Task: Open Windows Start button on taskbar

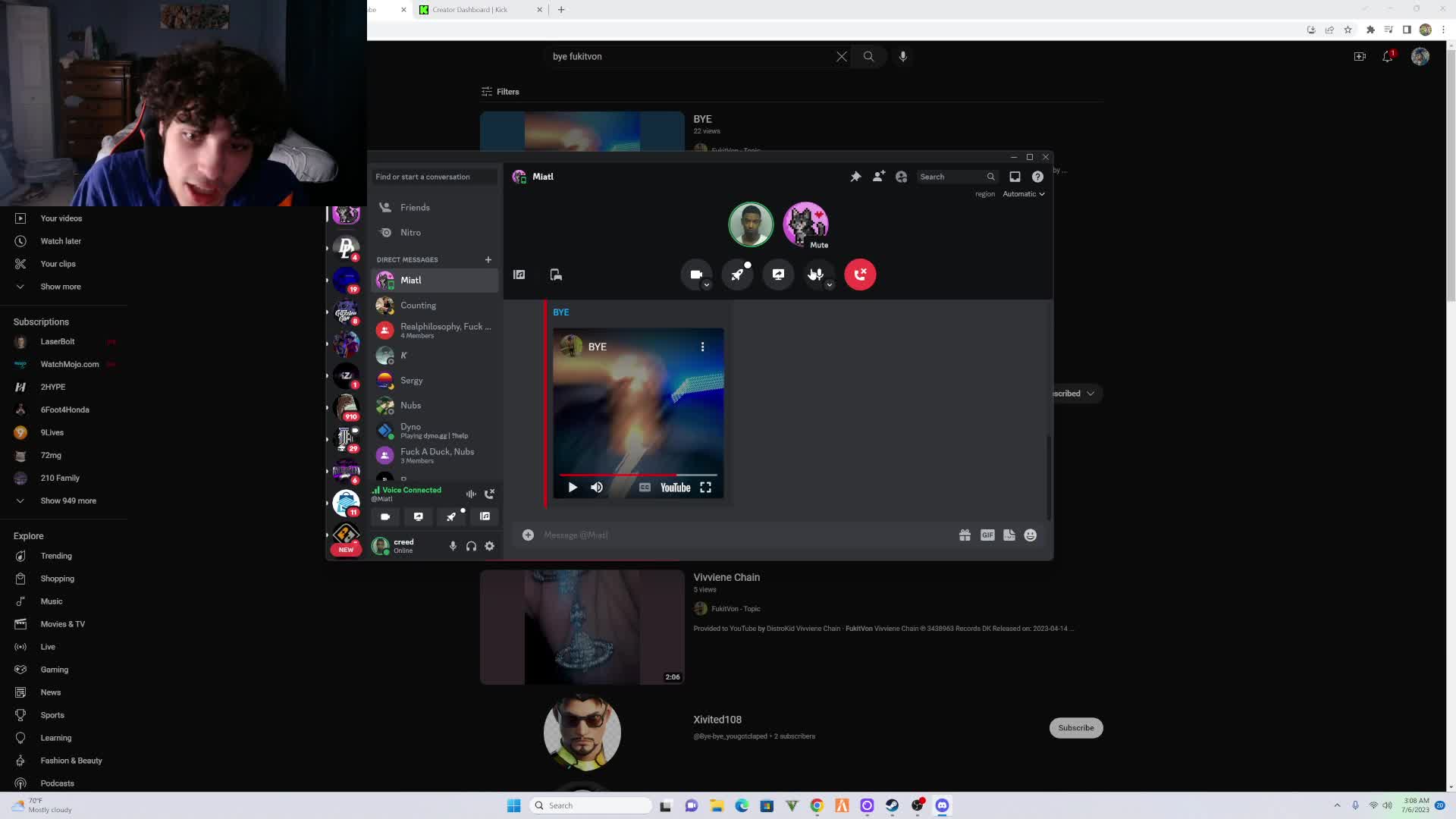Action: [513, 805]
